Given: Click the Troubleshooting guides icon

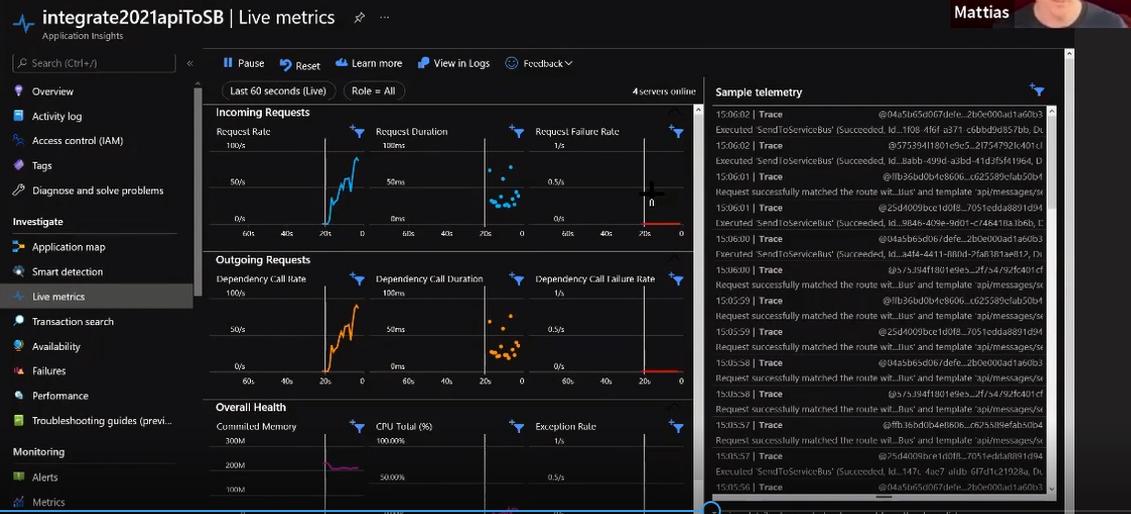Looking at the screenshot, I should (x=19, y=420).
